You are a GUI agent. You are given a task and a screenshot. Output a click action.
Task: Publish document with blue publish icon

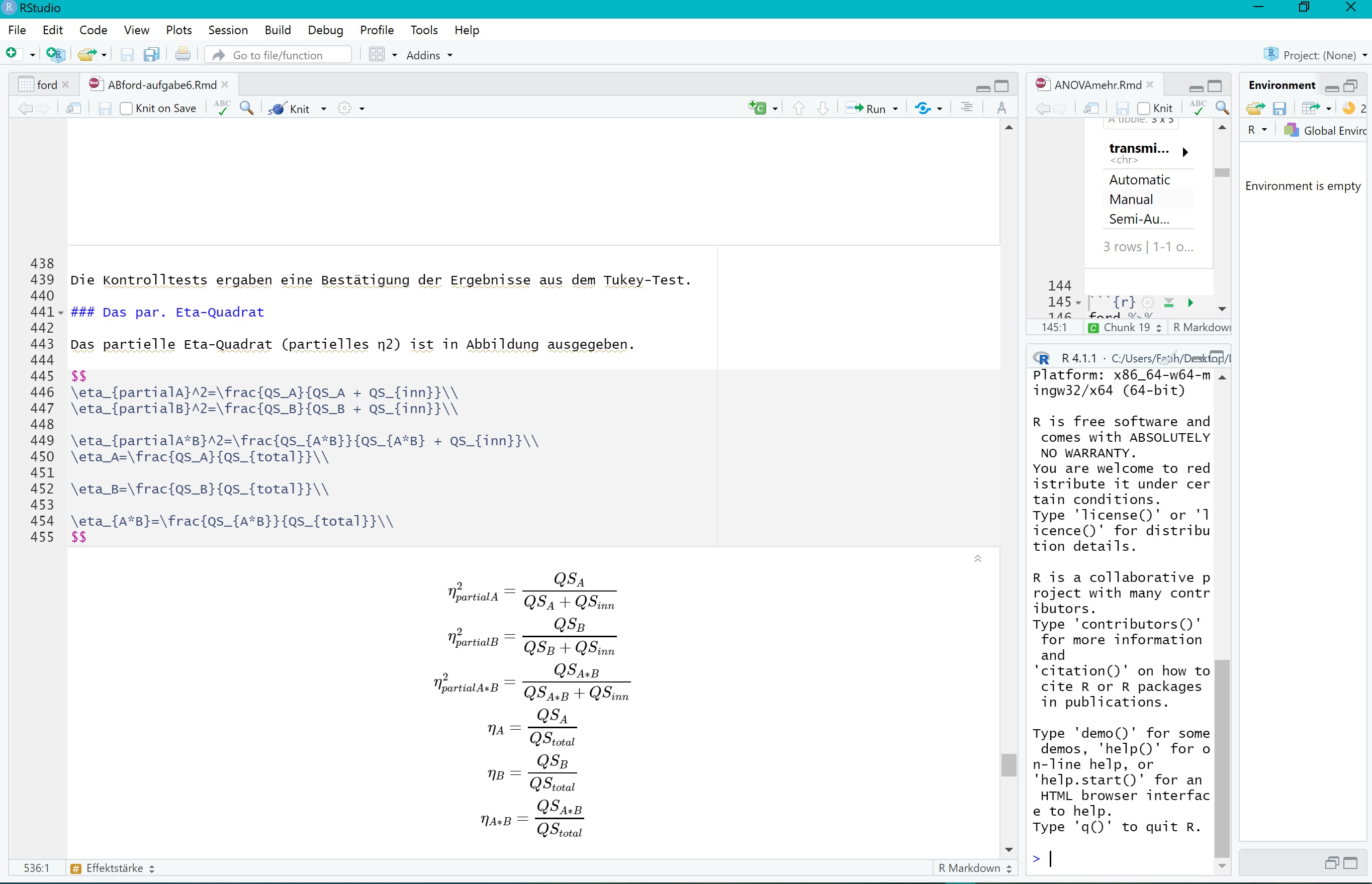point(923,108)
